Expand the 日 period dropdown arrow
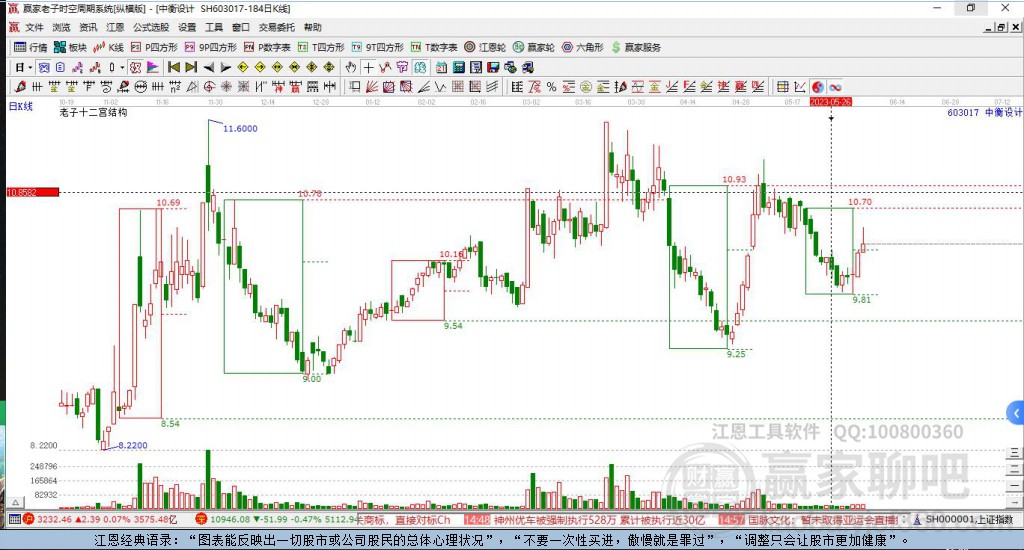1024x550 pixels. (x=30, y=67)
